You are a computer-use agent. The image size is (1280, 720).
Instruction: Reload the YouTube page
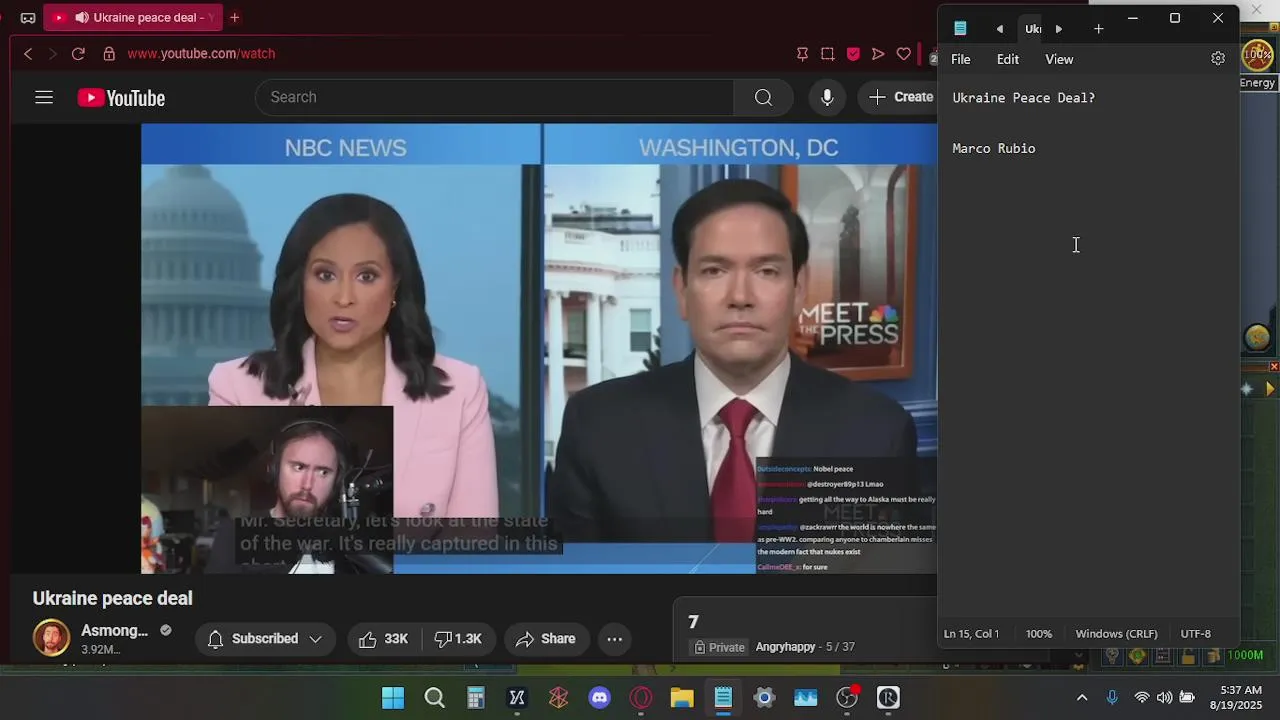point(78,53)
